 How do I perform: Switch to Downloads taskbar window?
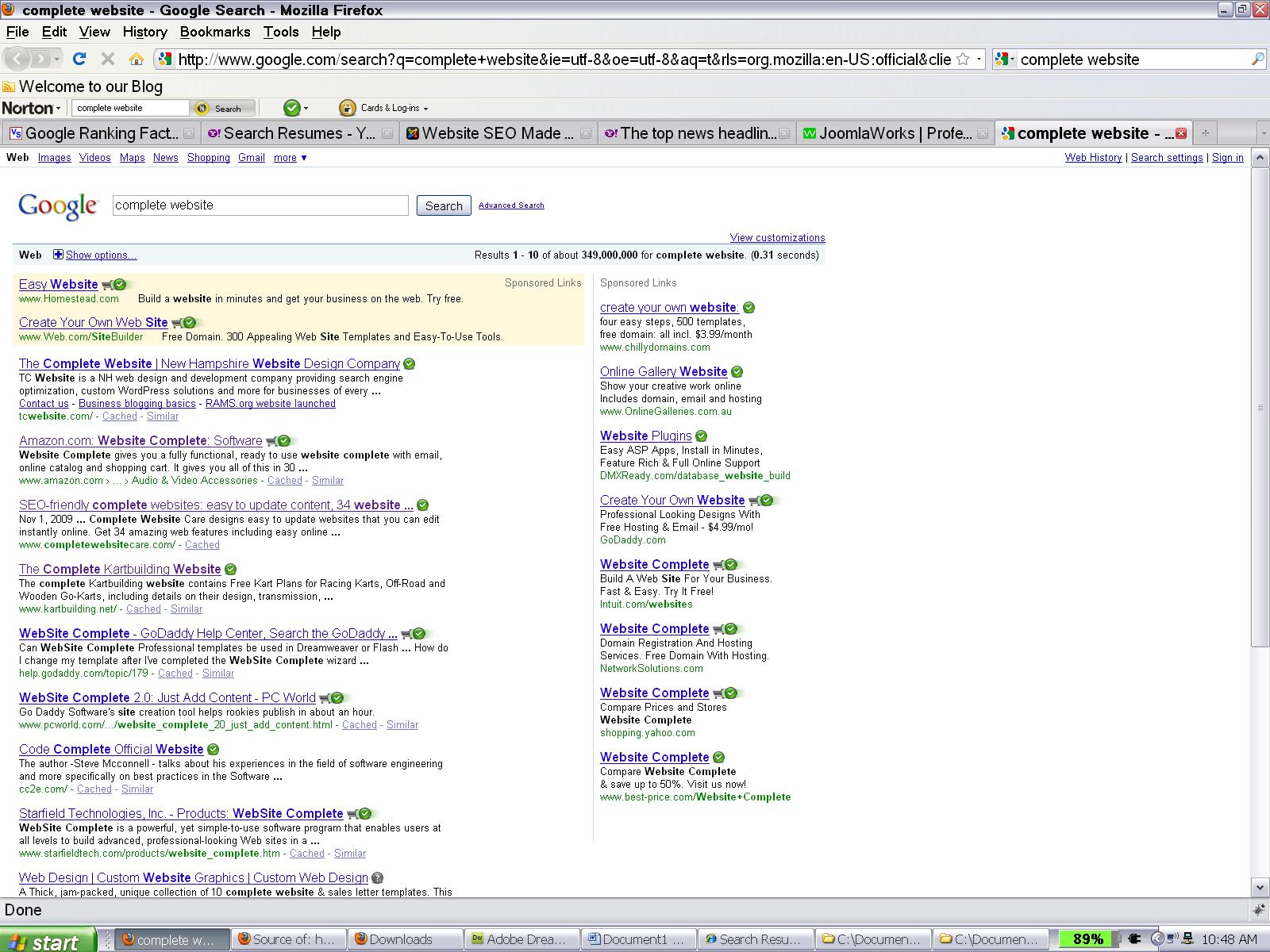point(403,939)
